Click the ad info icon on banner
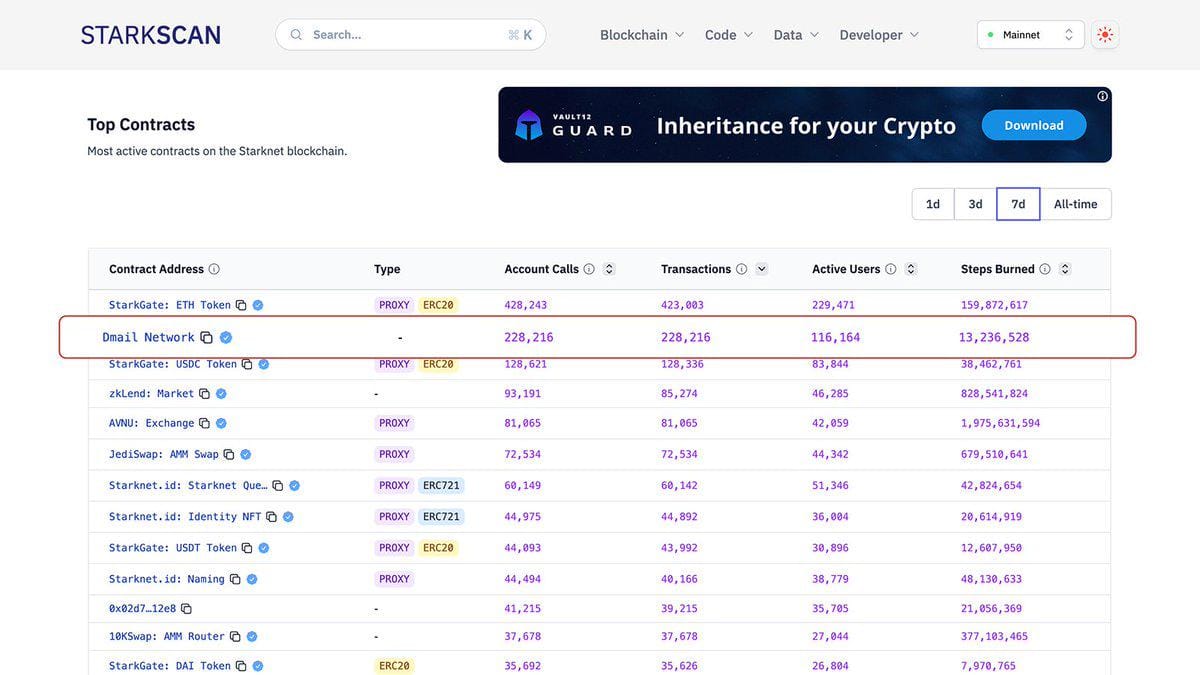 (x=1102, y=96)
